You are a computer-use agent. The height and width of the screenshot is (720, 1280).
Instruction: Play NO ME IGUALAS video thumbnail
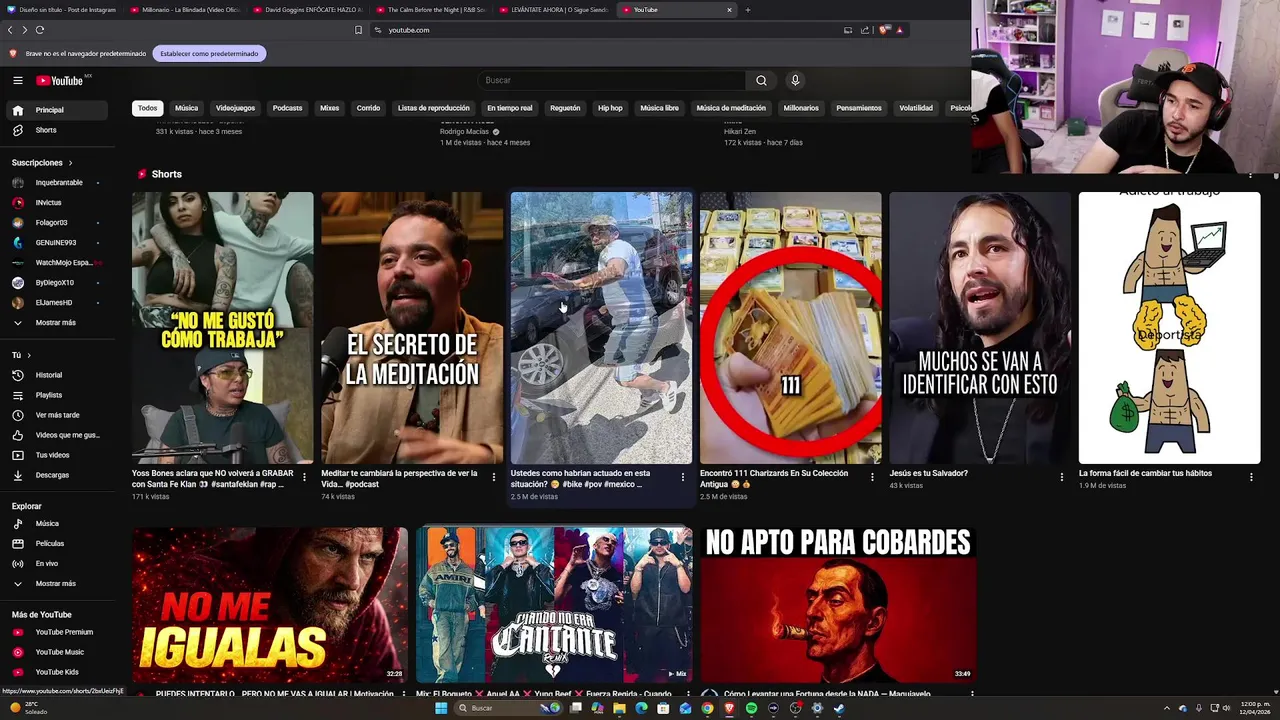coord(270,605)
